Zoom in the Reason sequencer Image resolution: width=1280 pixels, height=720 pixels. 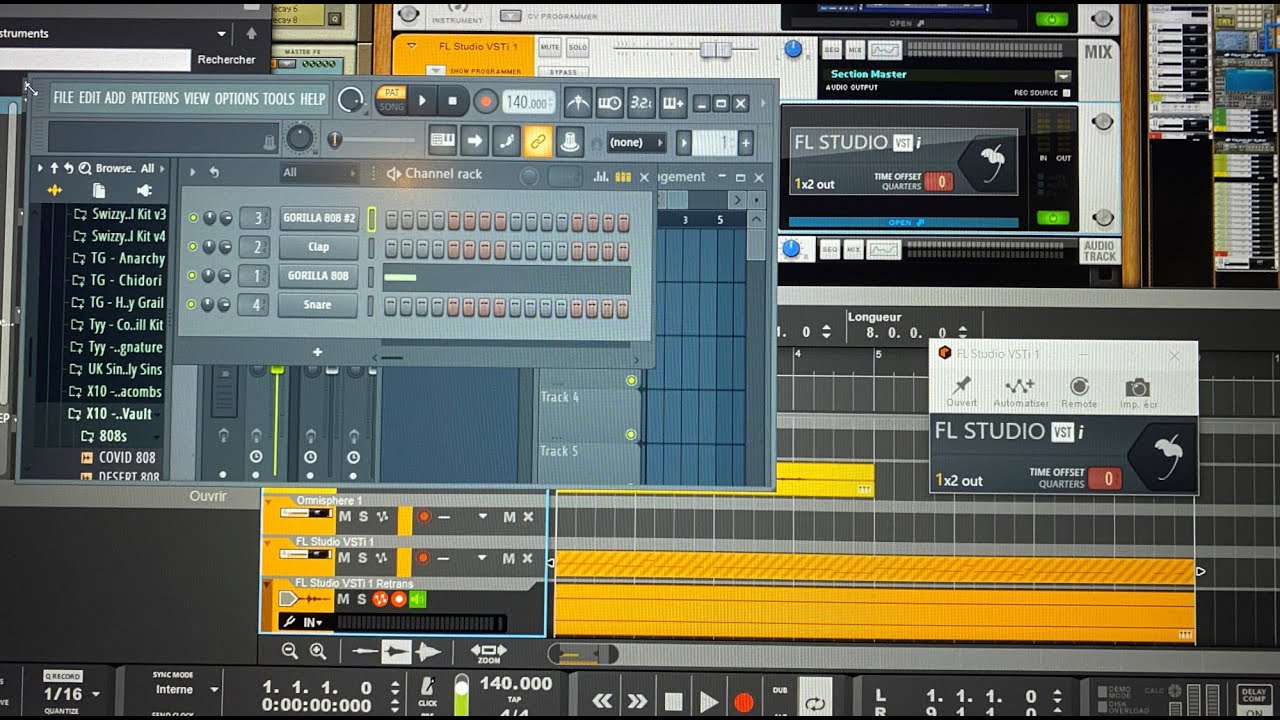click(318, 651)
